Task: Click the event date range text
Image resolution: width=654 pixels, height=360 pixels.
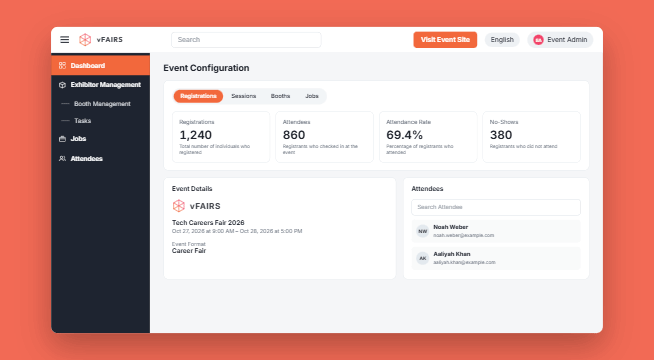Action: click(237, 231)
